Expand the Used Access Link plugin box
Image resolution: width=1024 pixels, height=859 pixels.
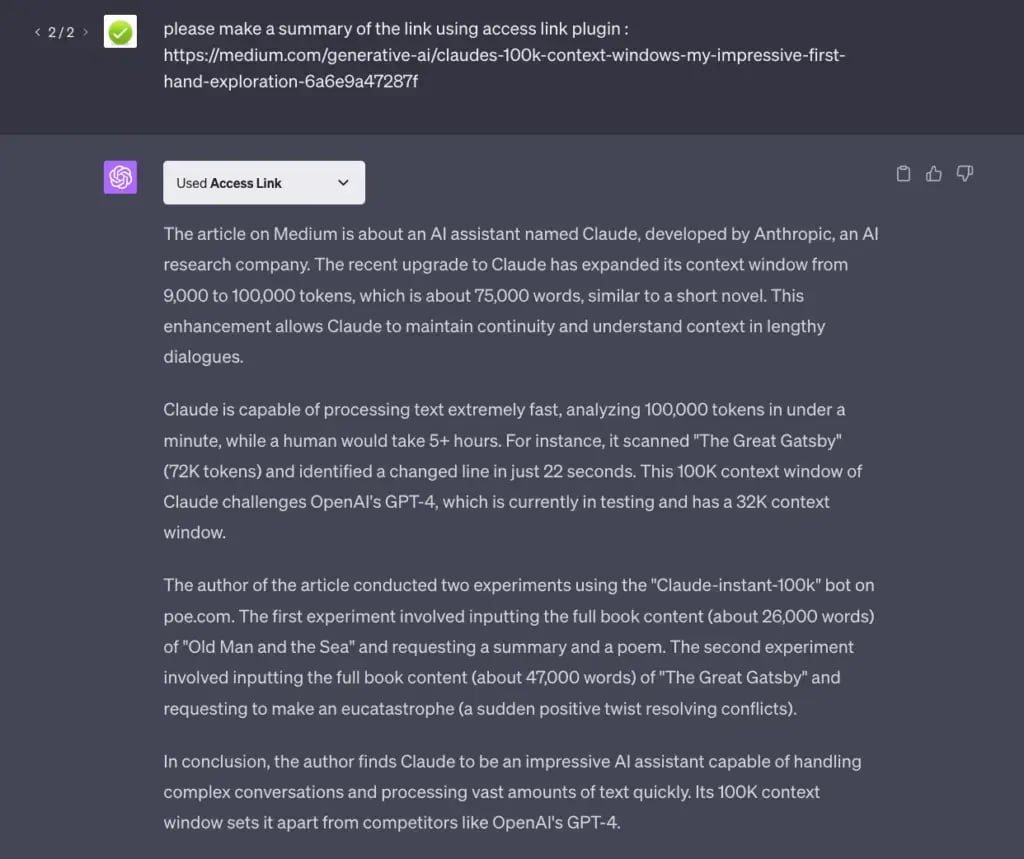[263, 183]
